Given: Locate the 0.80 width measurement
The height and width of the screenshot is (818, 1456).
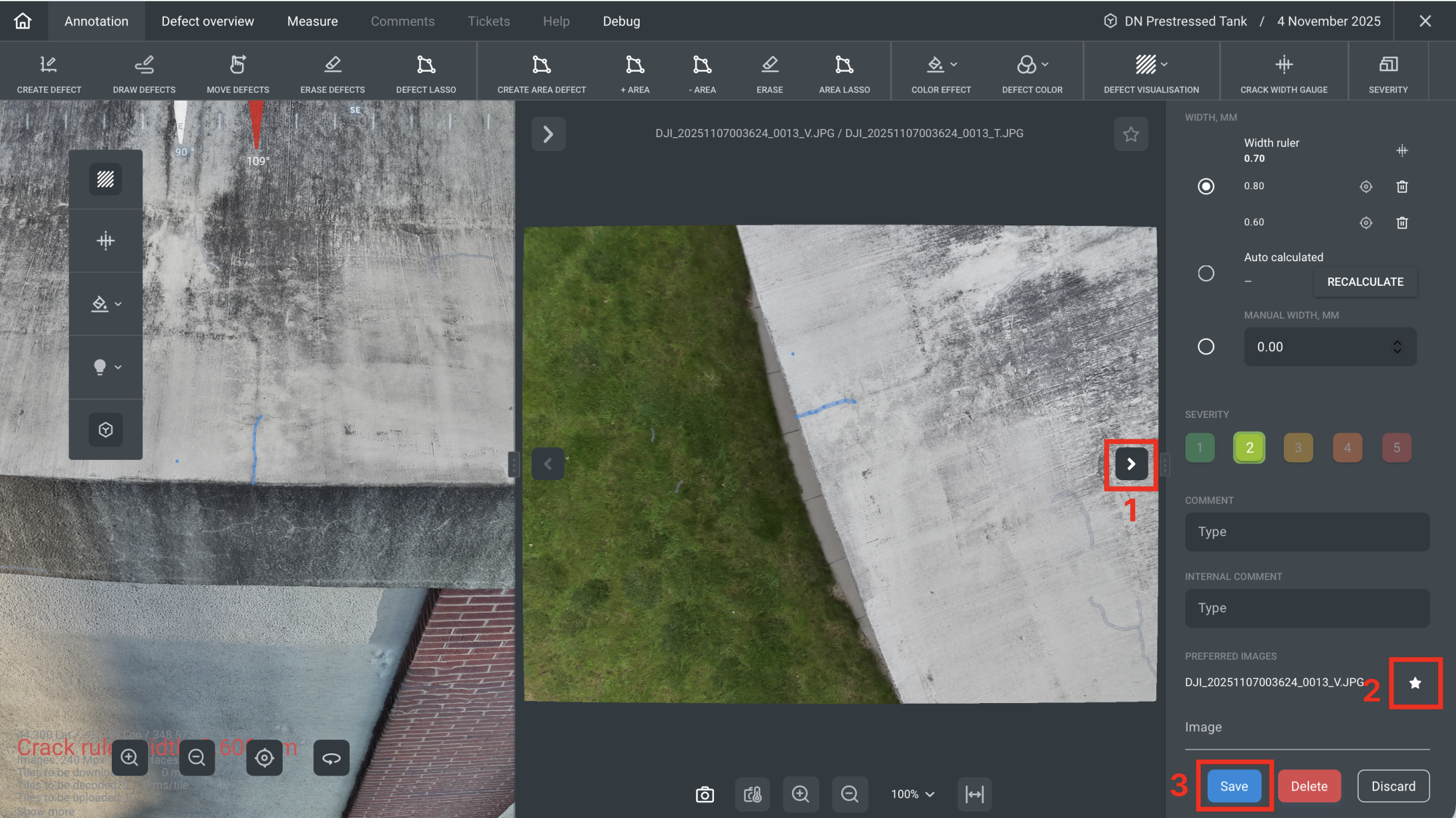Looking at the screenshot, I should pyautogui.click(x=1366, y=186).
